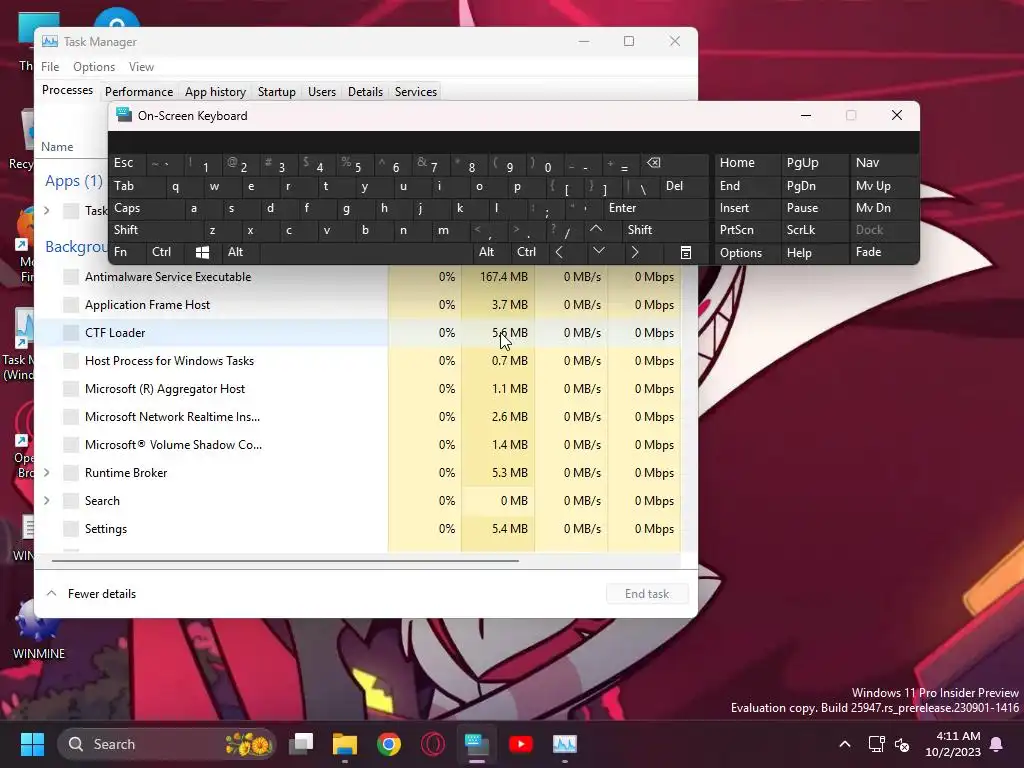This screenshot has height=768, width=1024.
Task: Open Task View from taskbar
Action: (x=301, y=744)
